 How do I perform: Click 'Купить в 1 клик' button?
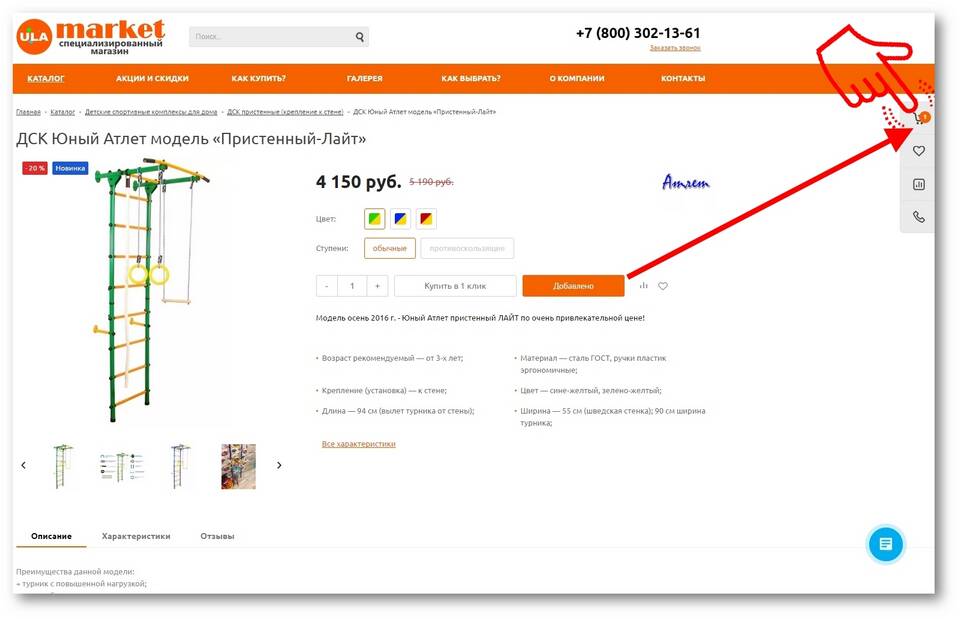[x=455, y=286]
